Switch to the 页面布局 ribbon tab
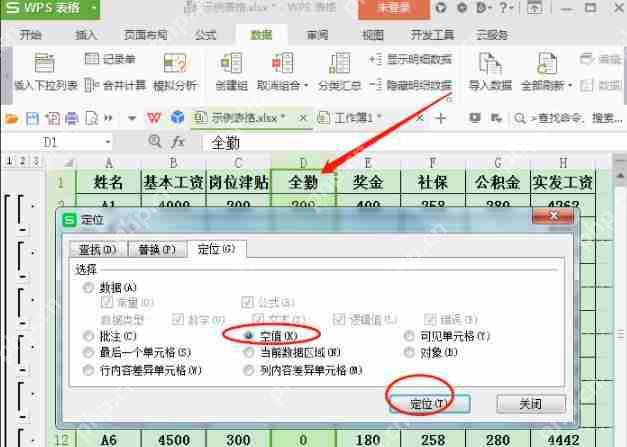 point(146,35)
